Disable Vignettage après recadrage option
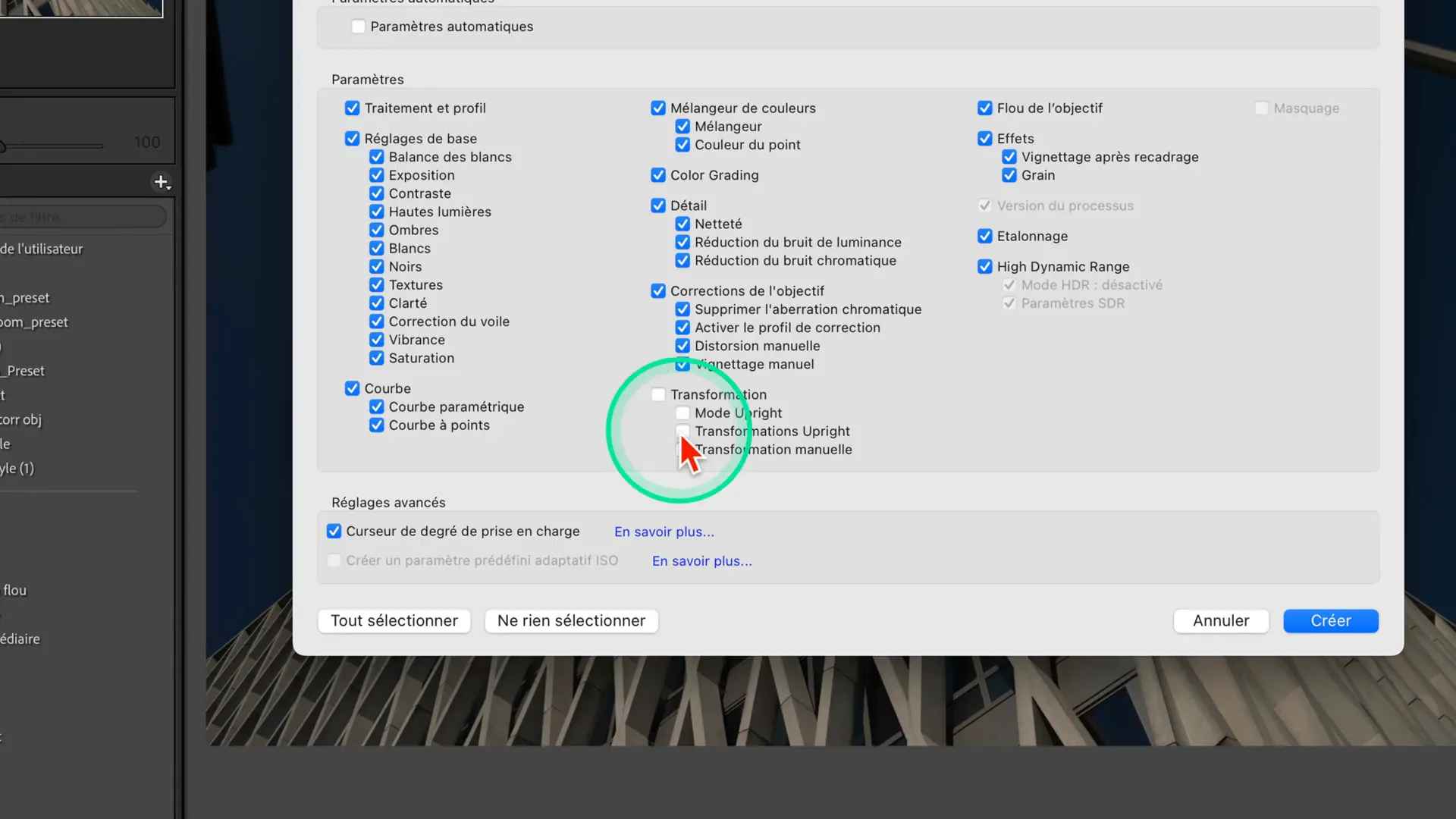Viewport: 1456px width, 819px height. tap(1009, 157)
